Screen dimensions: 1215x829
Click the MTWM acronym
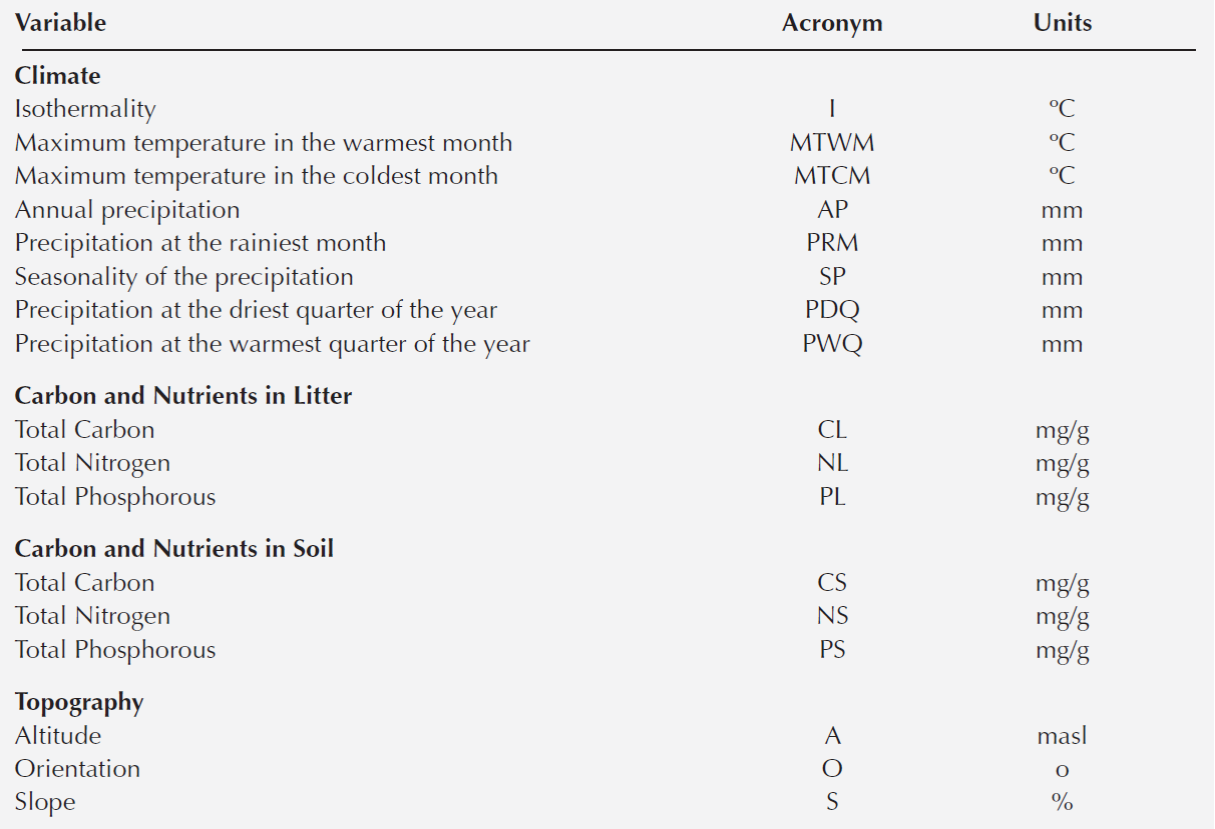pyautogui.click(x=832, y=142)
